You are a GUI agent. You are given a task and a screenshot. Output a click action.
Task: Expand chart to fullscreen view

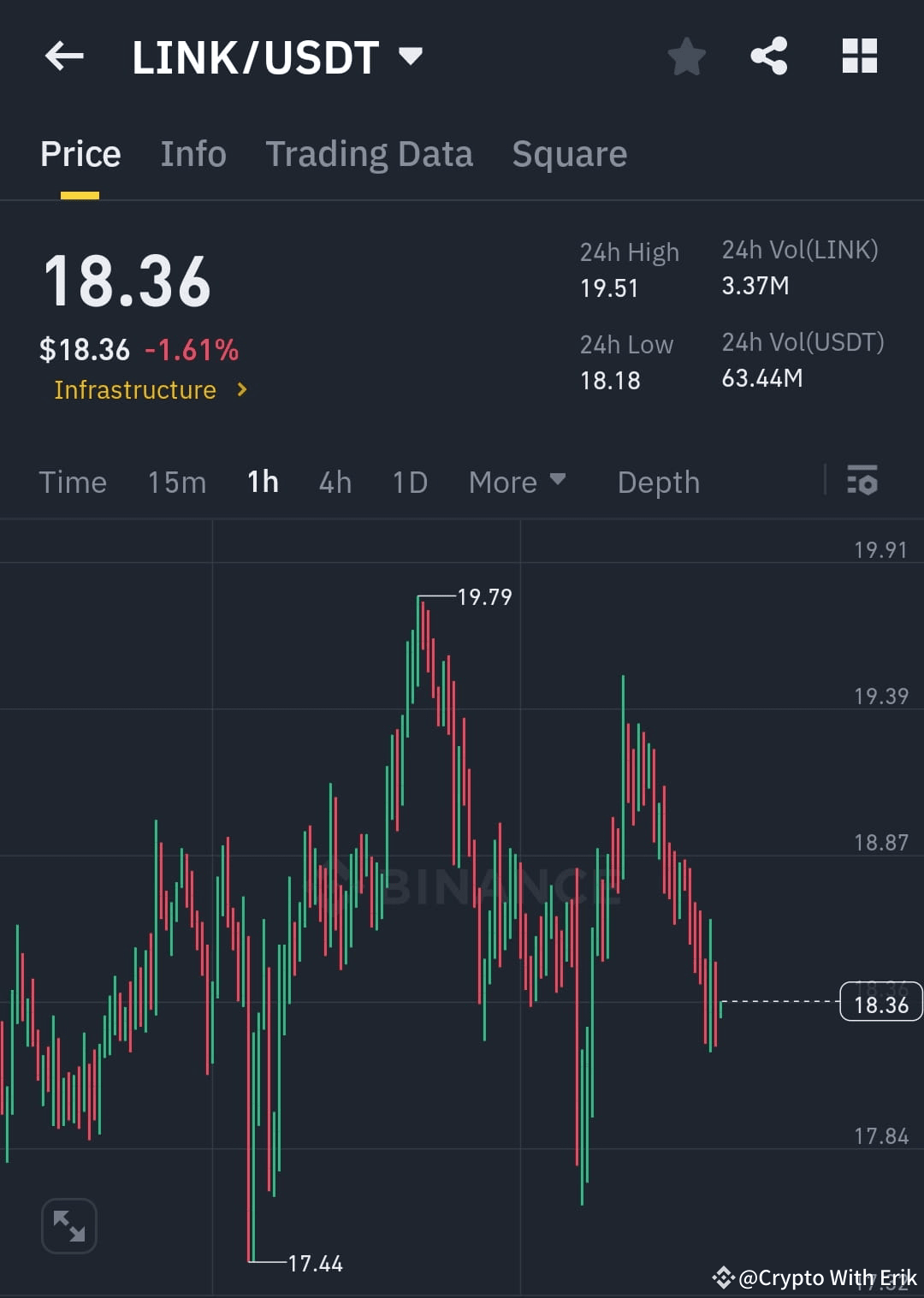click(x=68, y=1225)
